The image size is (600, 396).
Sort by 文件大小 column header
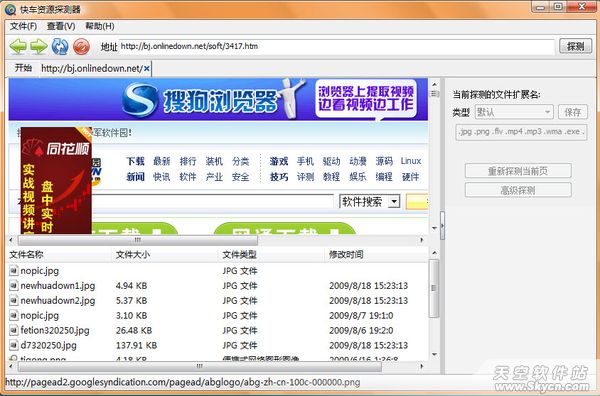(165, 254)
